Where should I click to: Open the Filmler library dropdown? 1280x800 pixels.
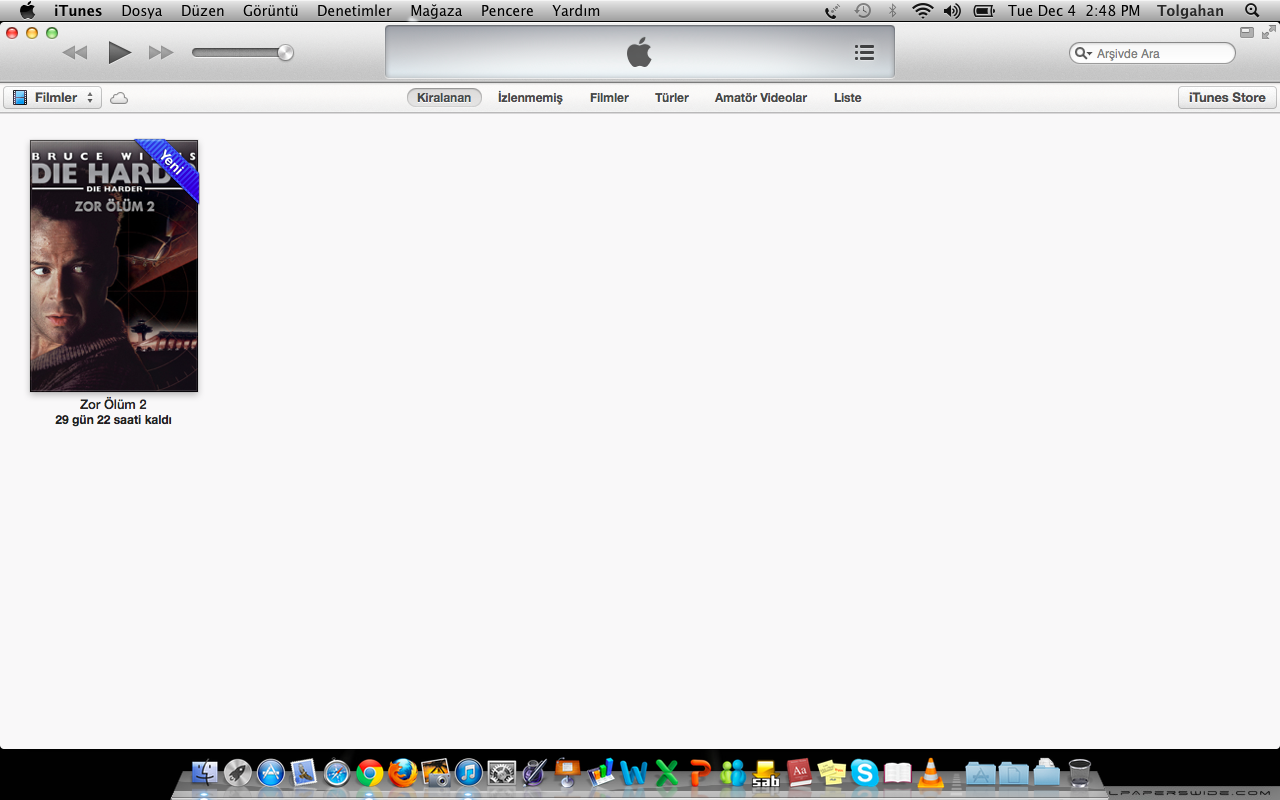point(52,98)
